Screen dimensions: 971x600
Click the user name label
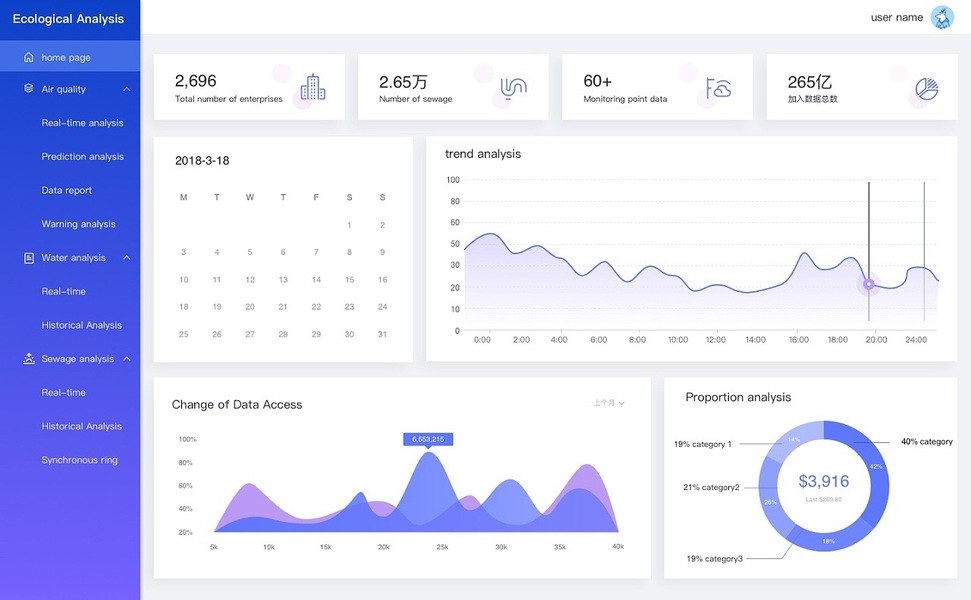pyautogui.click(x=897, y=17)
